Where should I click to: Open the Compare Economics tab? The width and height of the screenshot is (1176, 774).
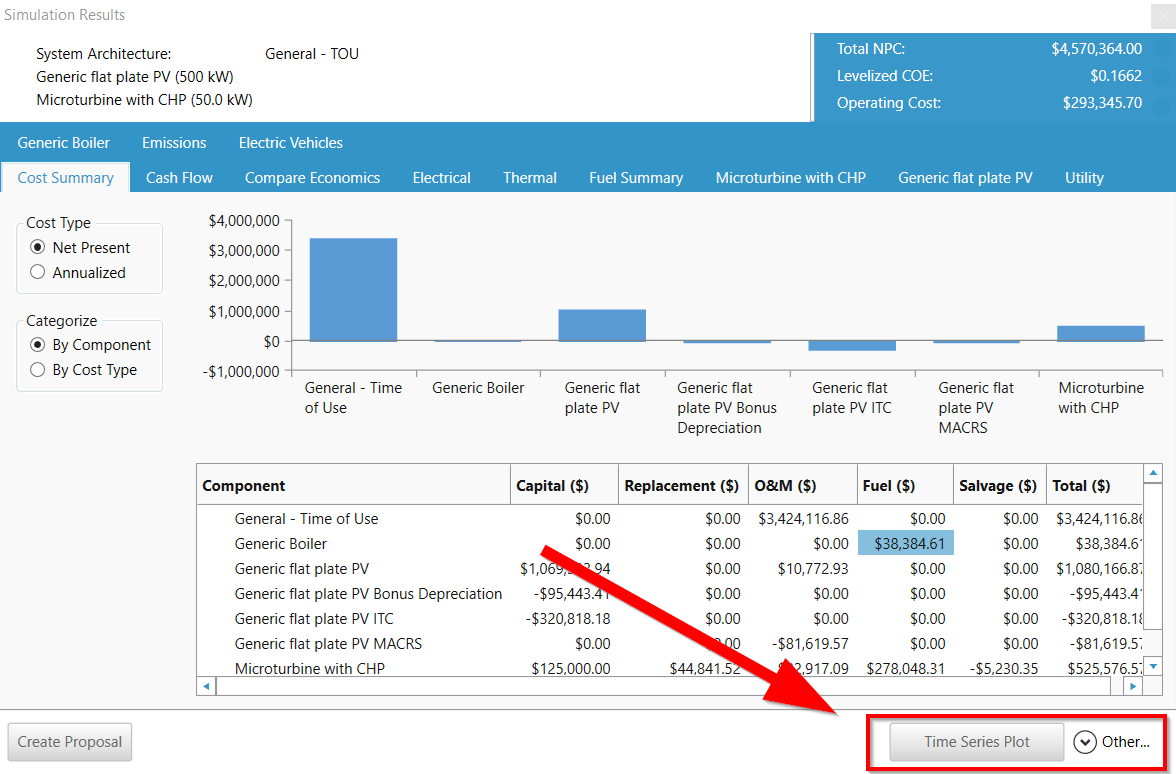[312, 178]
